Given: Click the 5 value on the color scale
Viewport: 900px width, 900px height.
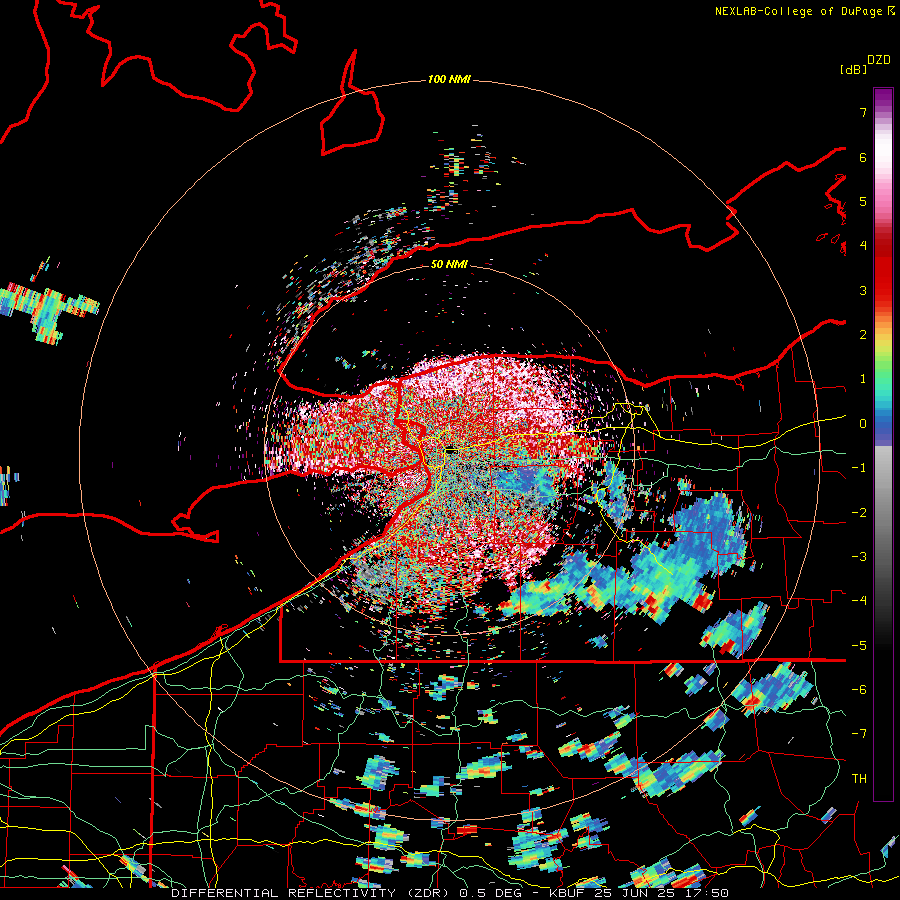Looking at the screenshot, I should point(863,201).
